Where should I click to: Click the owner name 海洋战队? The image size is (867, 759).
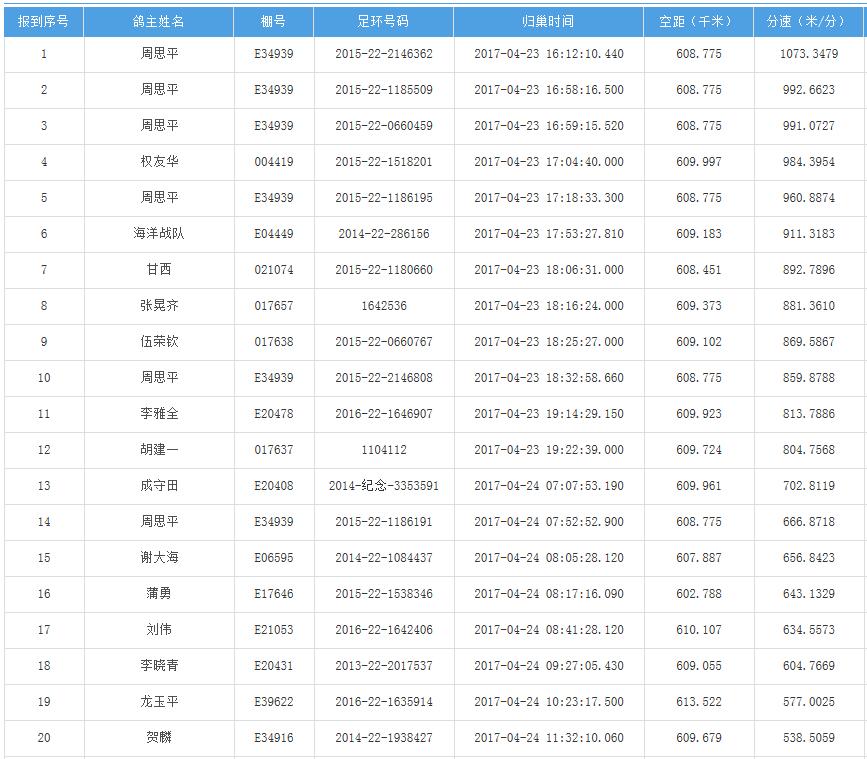tap(159, 234)
